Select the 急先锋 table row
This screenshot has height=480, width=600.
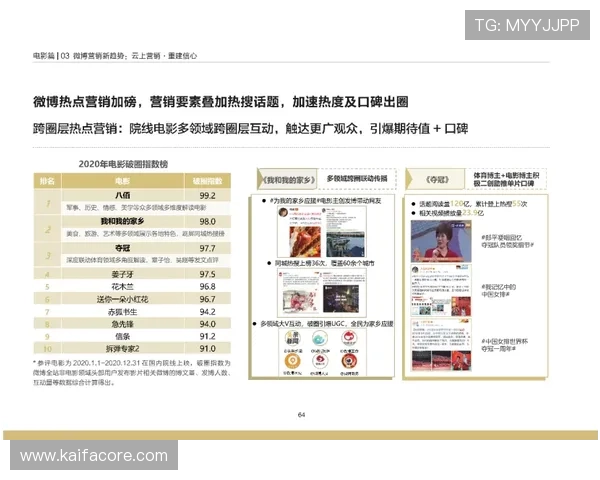[x=132, y=324]
